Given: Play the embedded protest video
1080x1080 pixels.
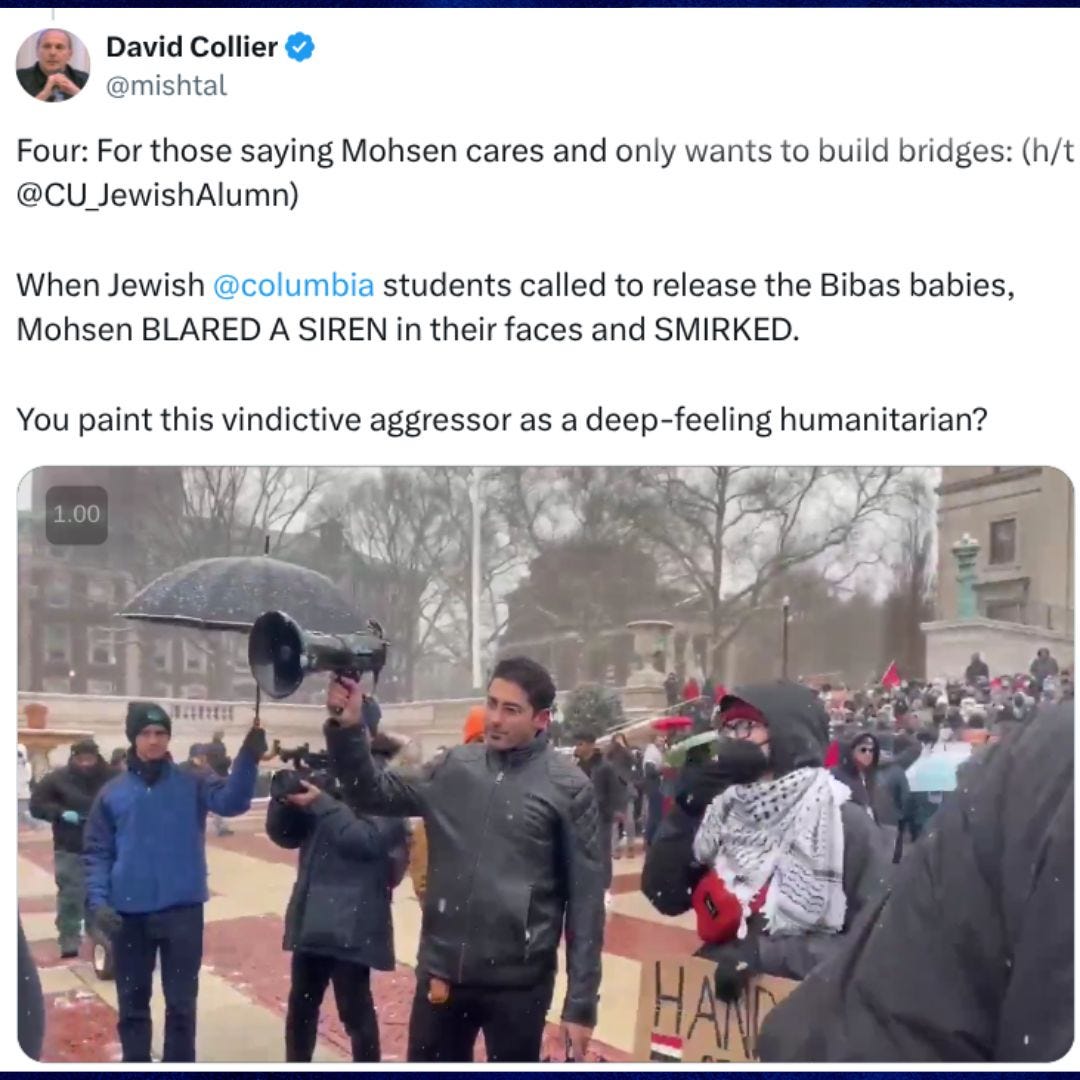Looking at the screenshot, I should coord(546,764).
